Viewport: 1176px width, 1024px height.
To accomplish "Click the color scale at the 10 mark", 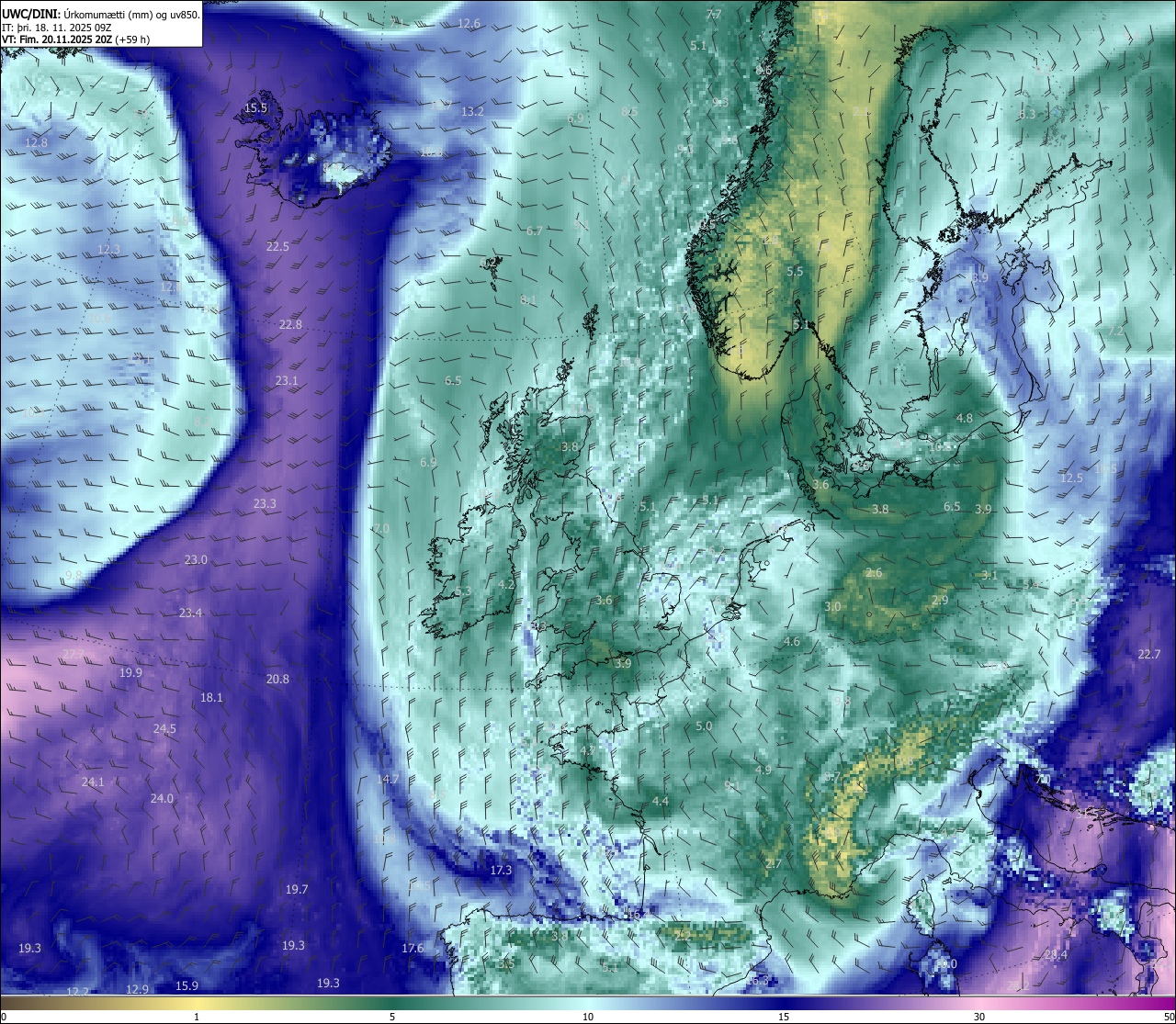I will tap(588, 1003).
